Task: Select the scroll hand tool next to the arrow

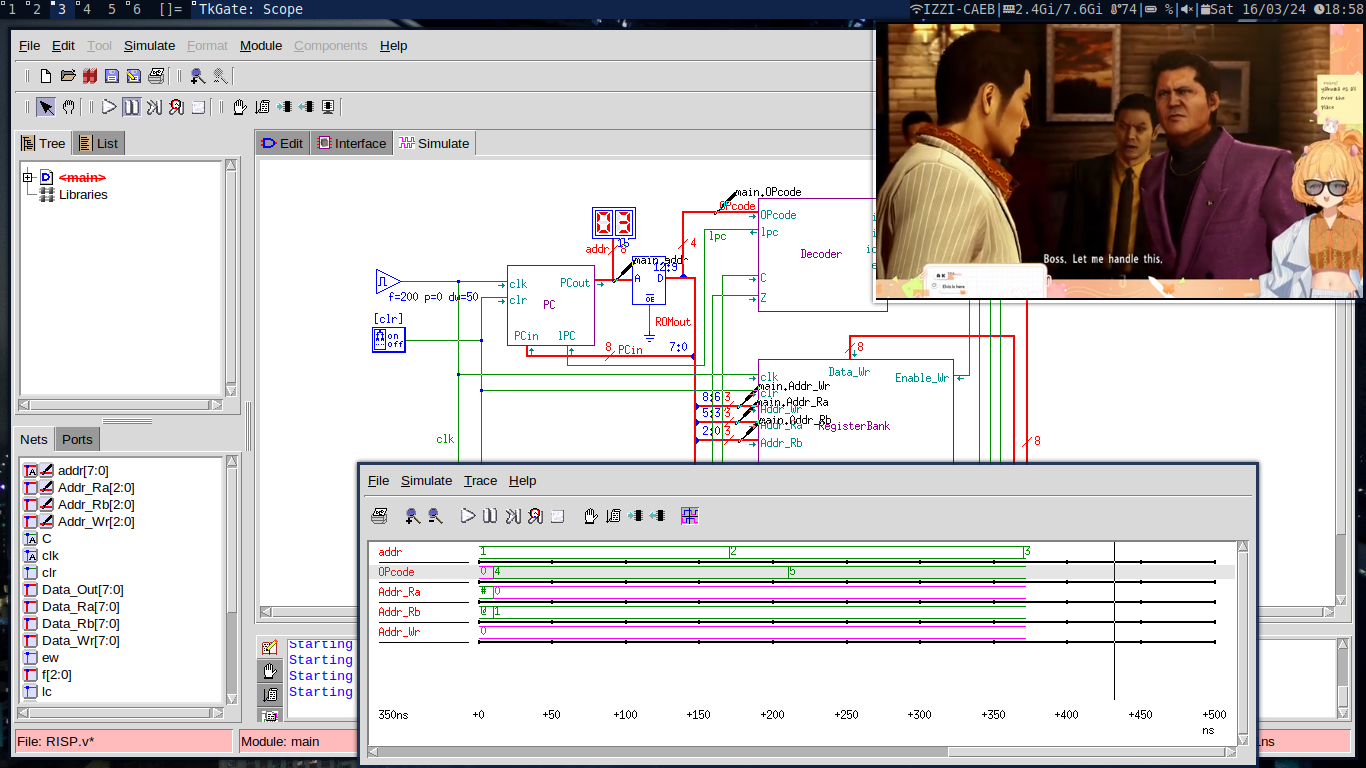Action: pos(69,107)
